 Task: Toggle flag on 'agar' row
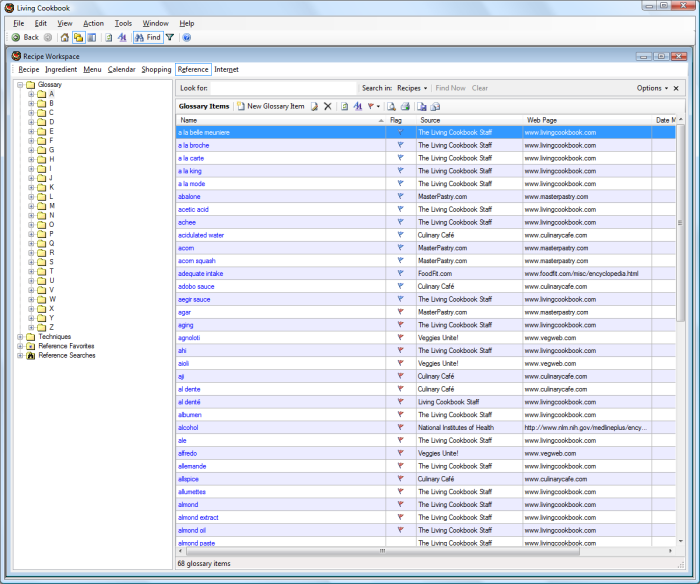tap(400, 312)
